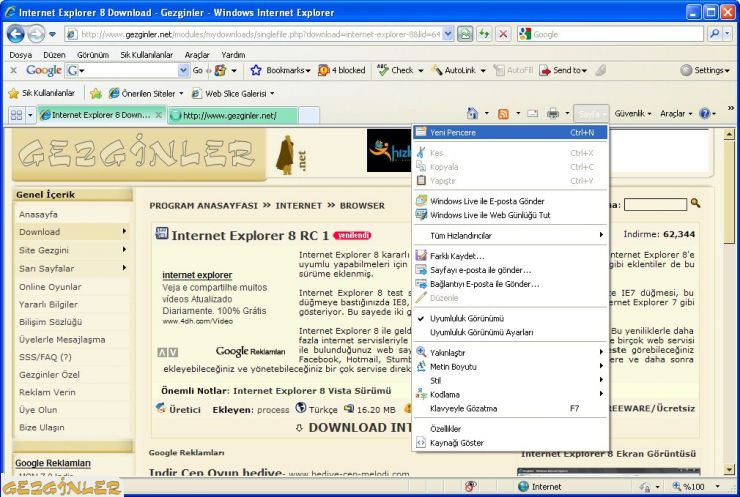Click Anasayfa sidebar link
Screen dimensions: 740x497
click(x=38, y=214)
